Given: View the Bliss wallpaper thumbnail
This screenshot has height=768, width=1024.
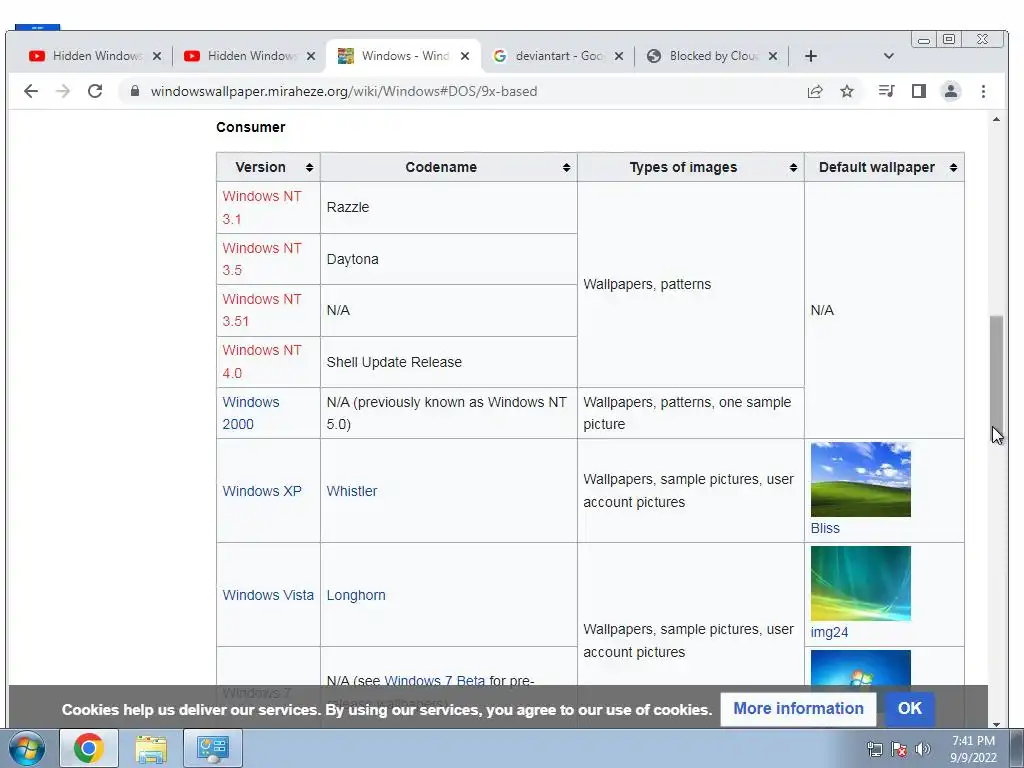Looking at the screenshot, I should (x=861, y=479).
